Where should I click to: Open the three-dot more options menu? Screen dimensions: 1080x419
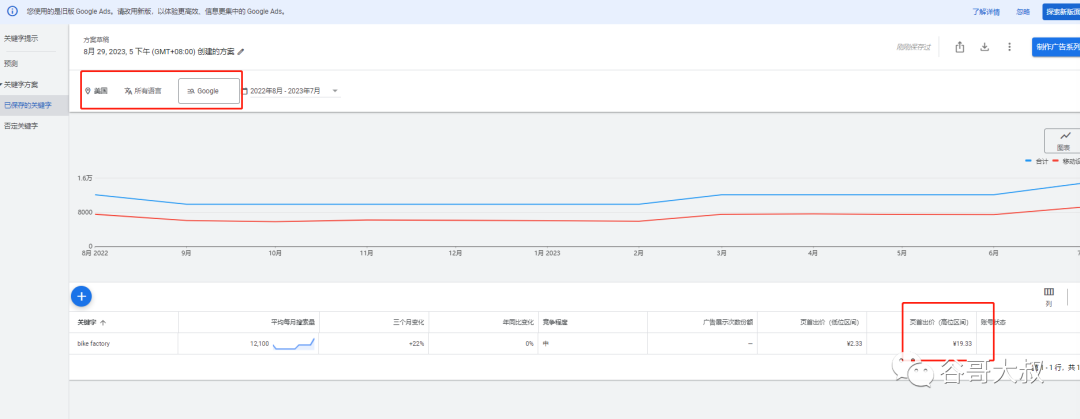[x=1009, y=47]
